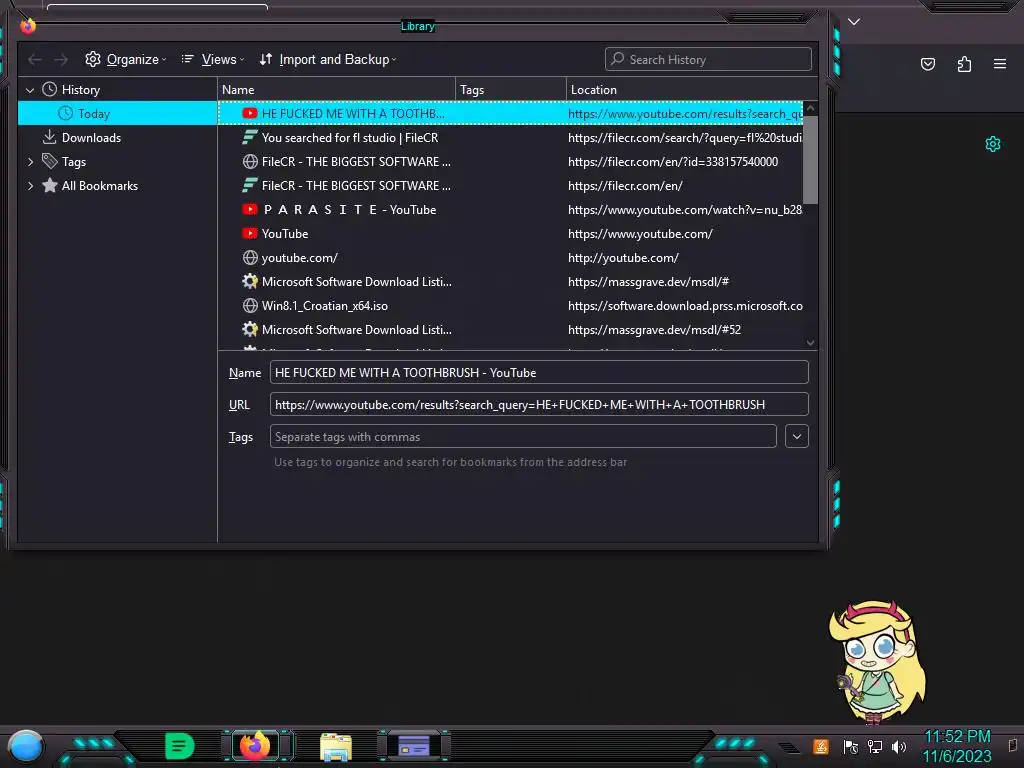Select the massgrave.dev/msdl/# history entry
The image size is (1024, 768).
point(511,282)
